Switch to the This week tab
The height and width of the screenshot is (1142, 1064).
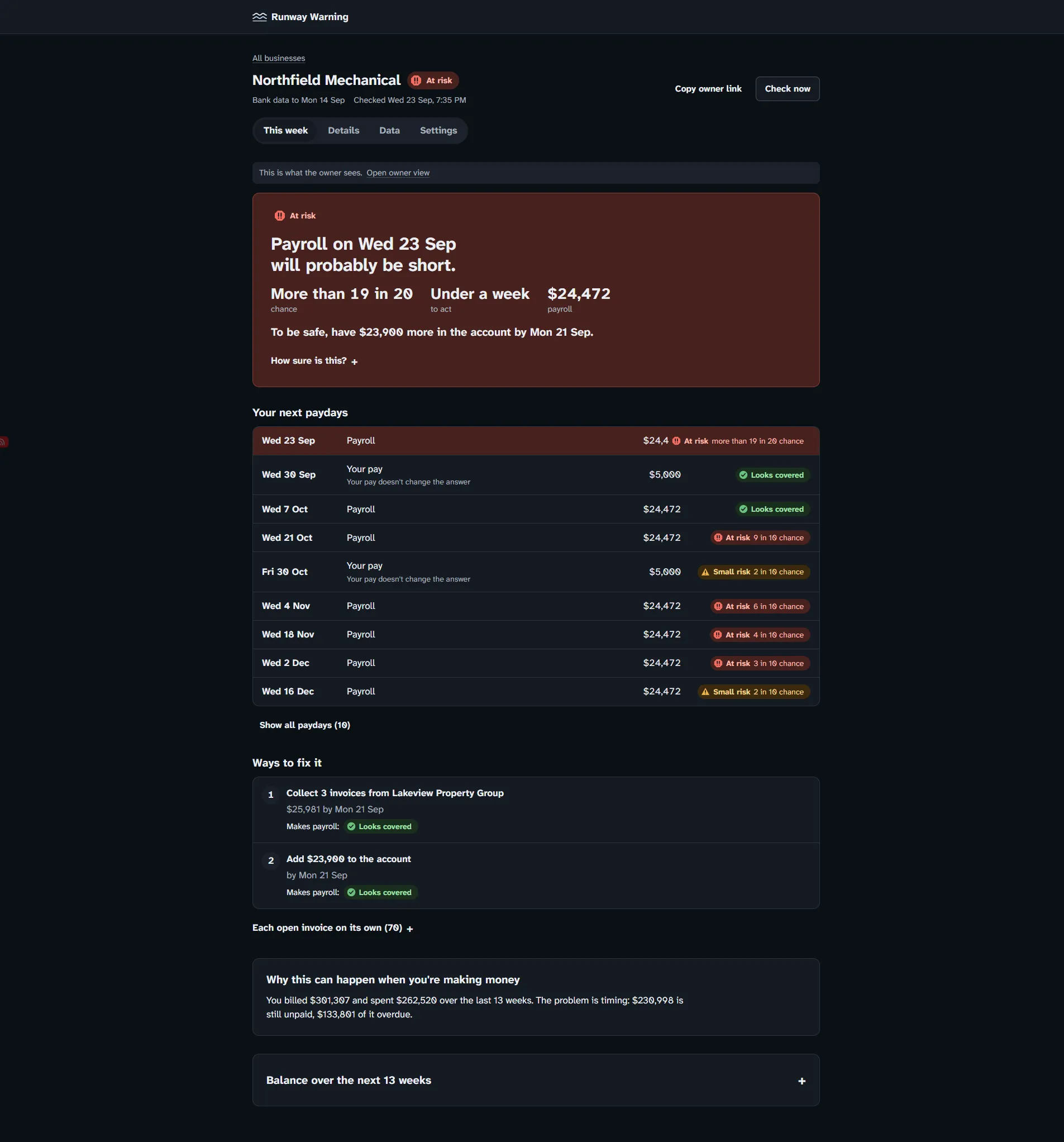tap(285, 130)
